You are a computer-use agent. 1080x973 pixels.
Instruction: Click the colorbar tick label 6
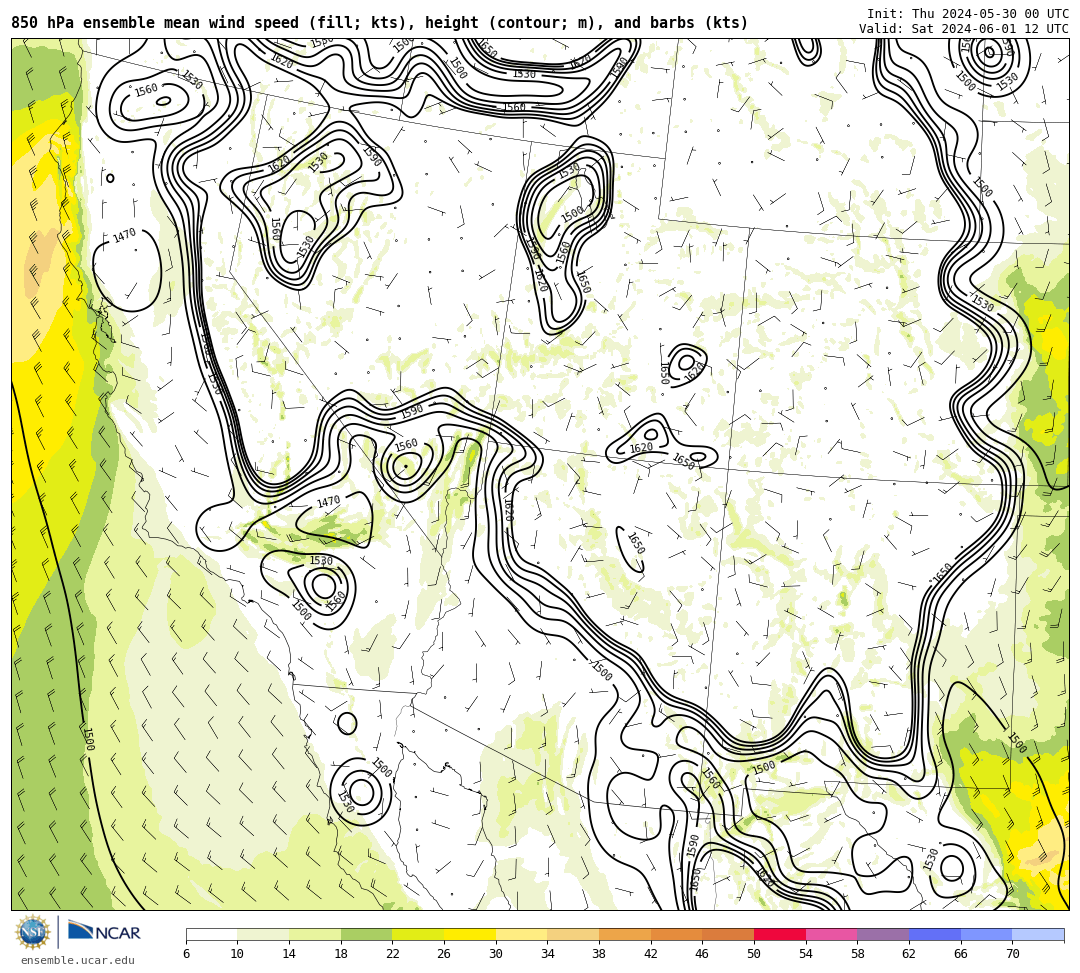(x=186, y=954)
